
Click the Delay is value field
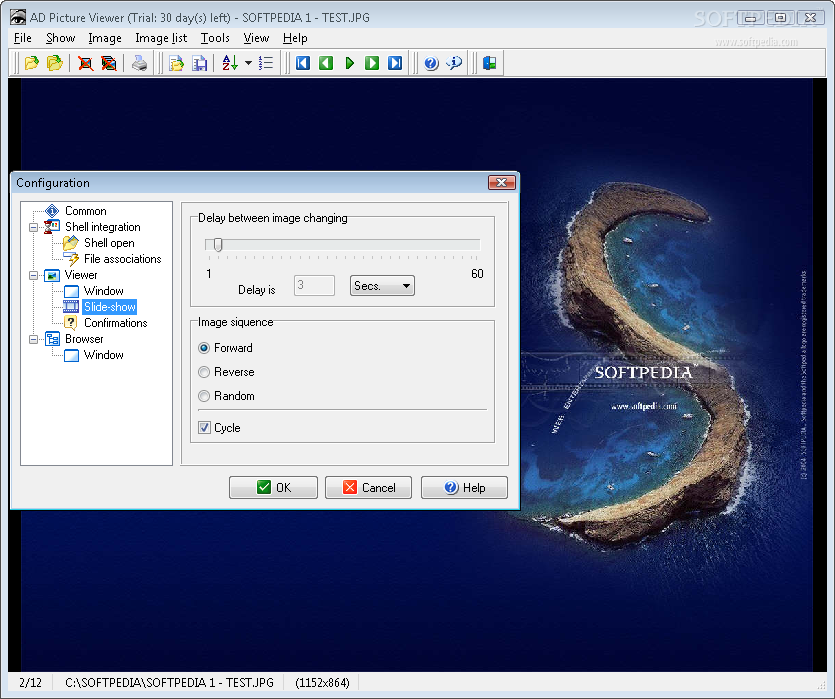coord(314,285)
